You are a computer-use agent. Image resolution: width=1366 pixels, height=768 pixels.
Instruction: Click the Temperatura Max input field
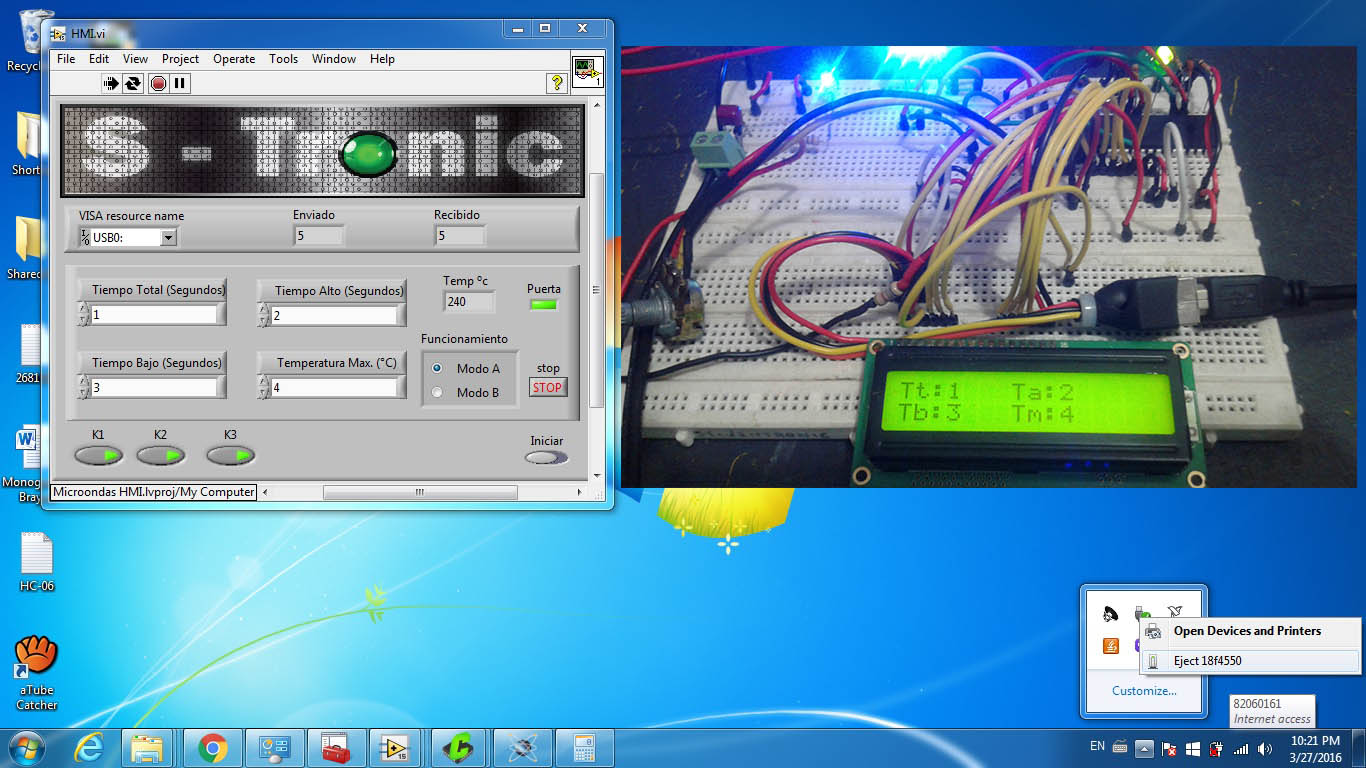click(334, 387)
